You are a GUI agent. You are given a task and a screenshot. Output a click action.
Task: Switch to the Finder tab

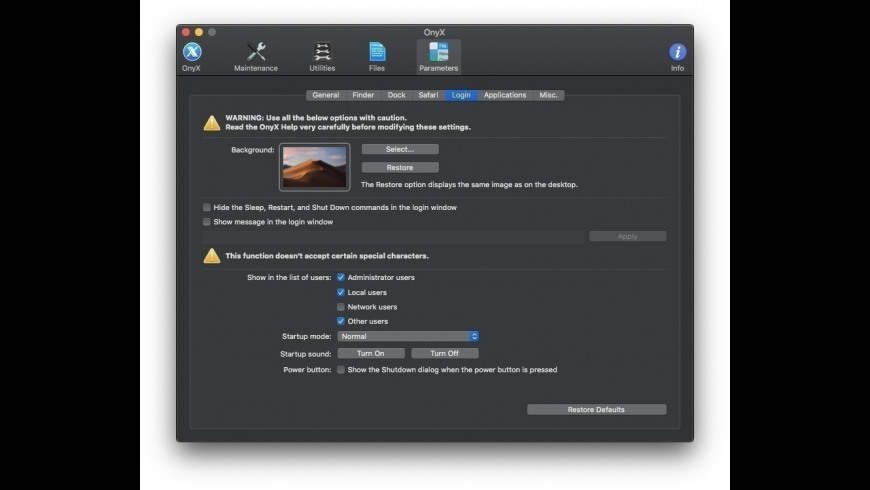click(363, 95)
